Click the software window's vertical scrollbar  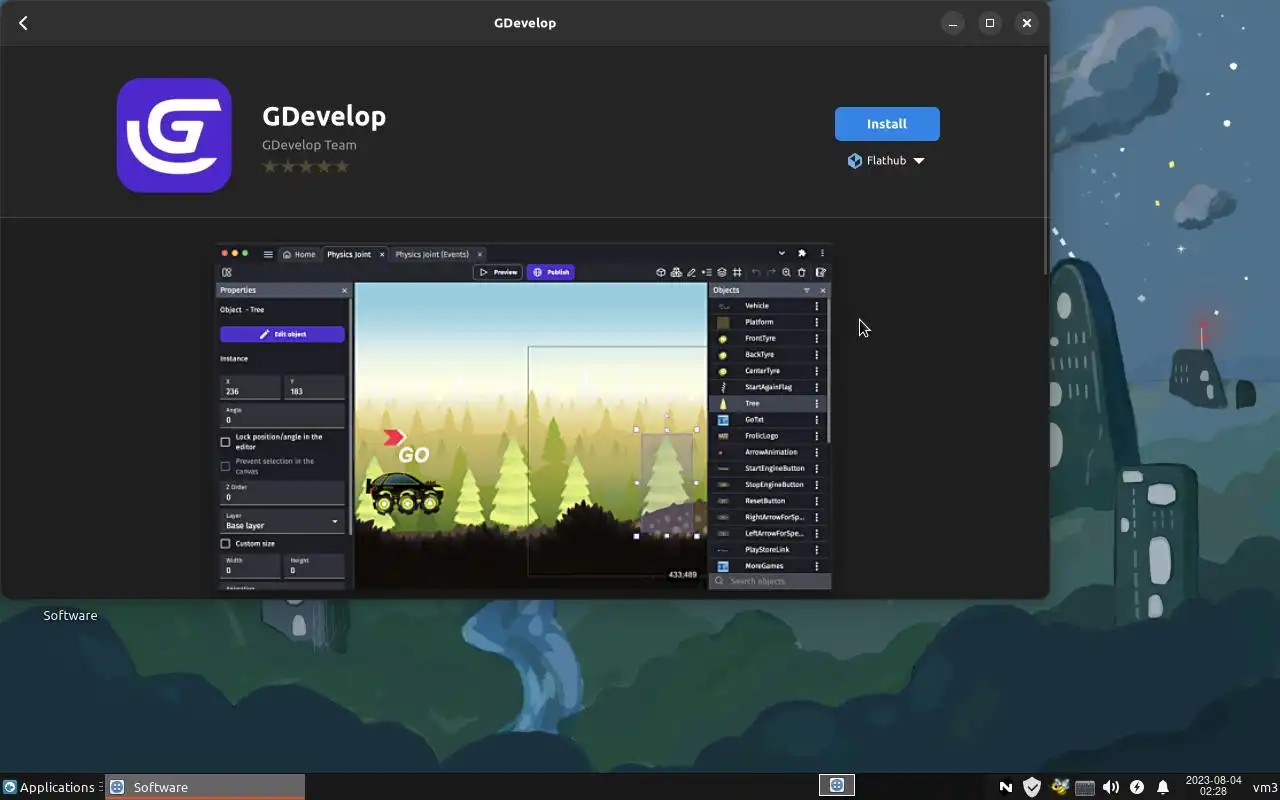[1046, 165]
